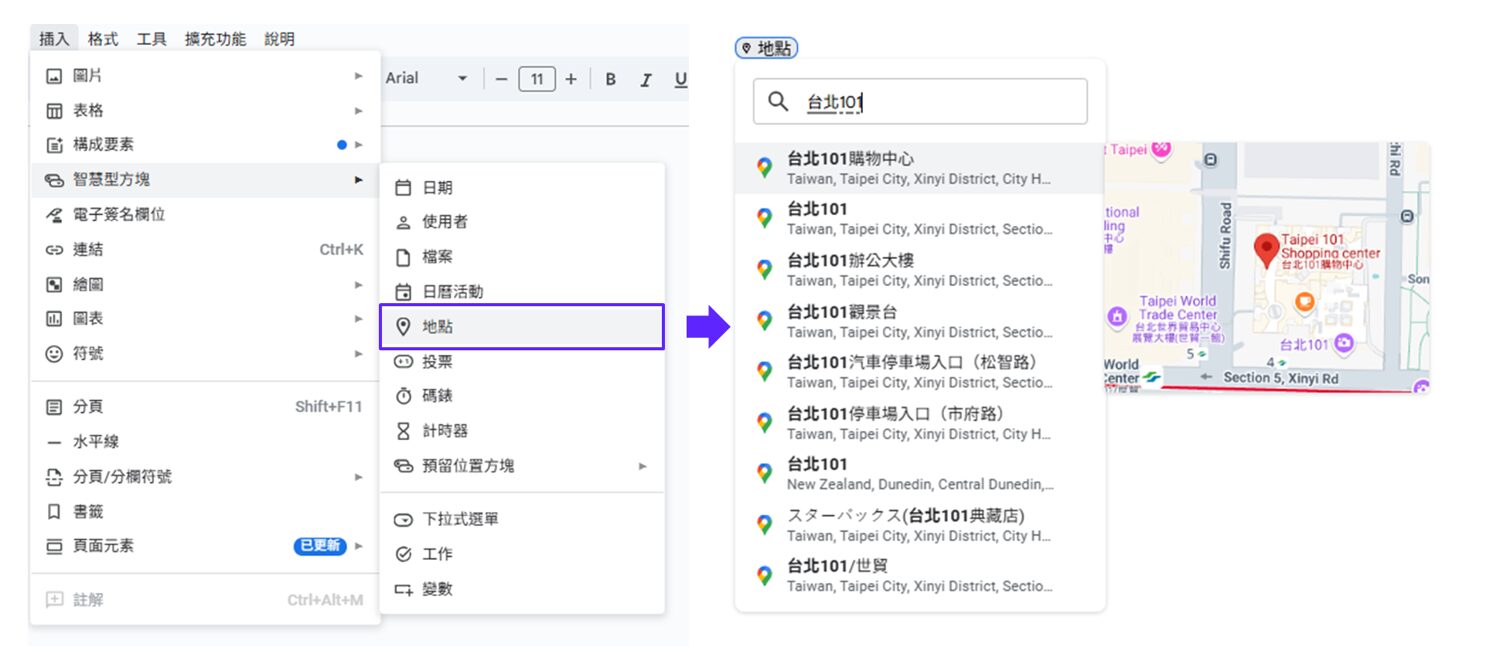Open the 說明 menu
Screen dimensions: 1500x672
[280, 39]
